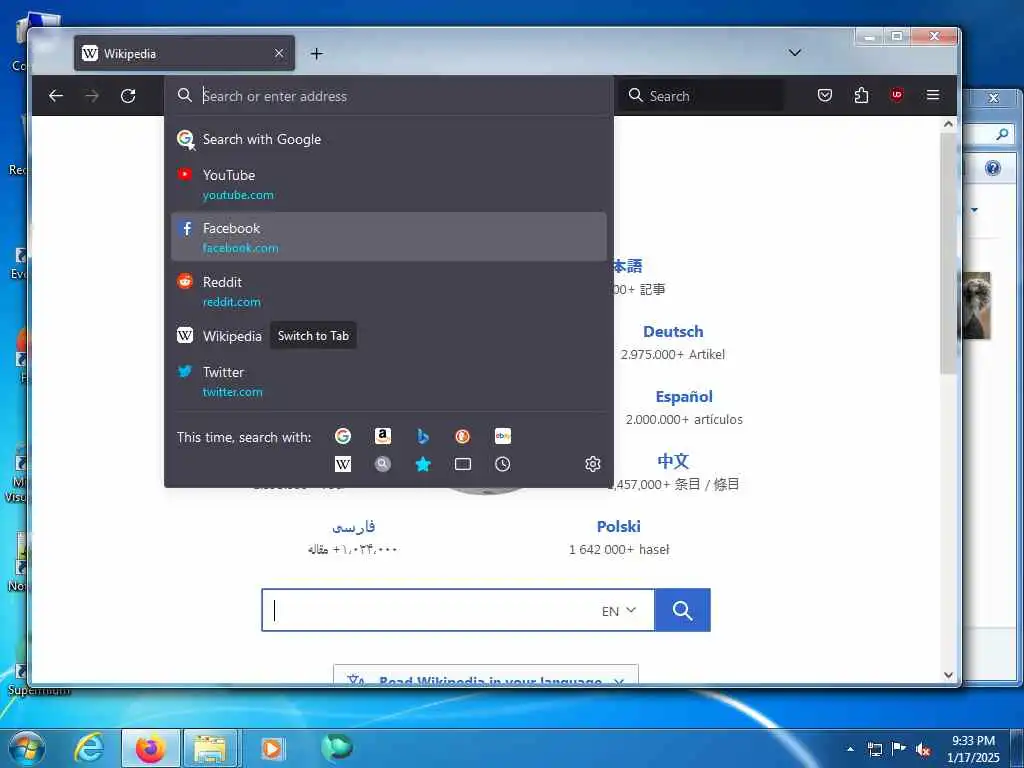Click the taskbar clock 9:33 PM
The width and height of the screenshot is (1024, 768).
[973, 741]
